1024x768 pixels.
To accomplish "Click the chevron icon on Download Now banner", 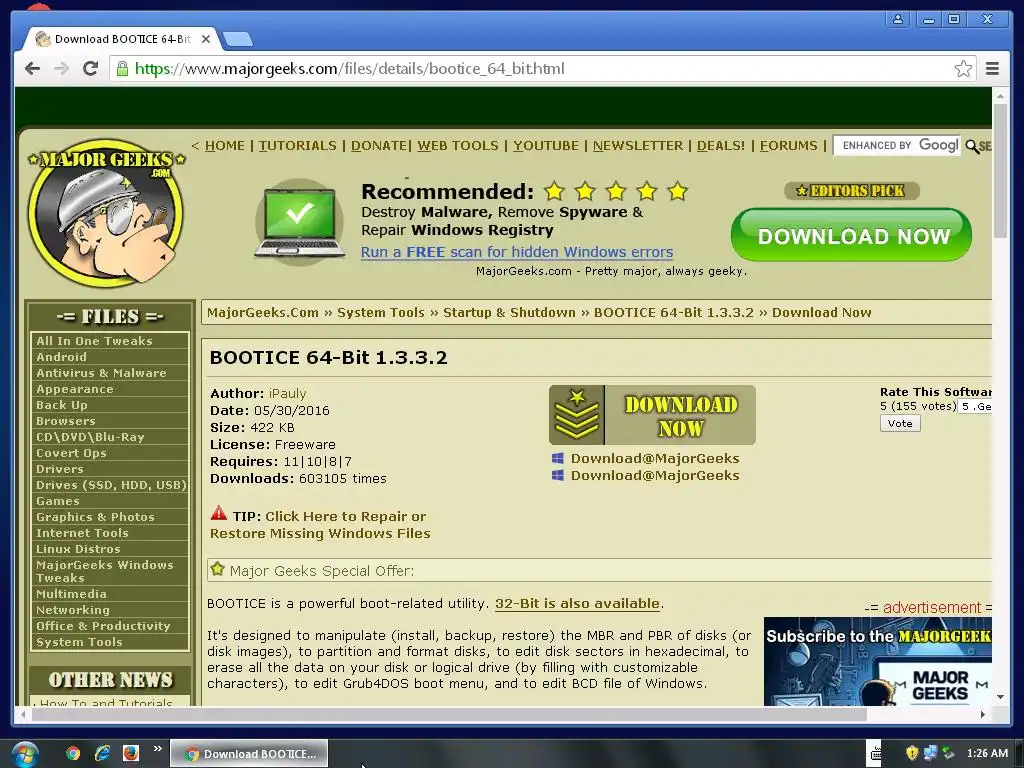I will tap(577, 415).
